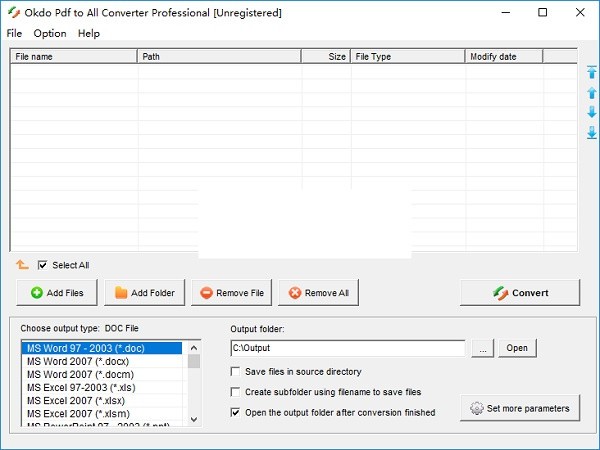Uncheck the Select All checkbox
Image resolution: width=600 pixels, height=450 pixels.
pyautogui.click(x=42, y=265)
